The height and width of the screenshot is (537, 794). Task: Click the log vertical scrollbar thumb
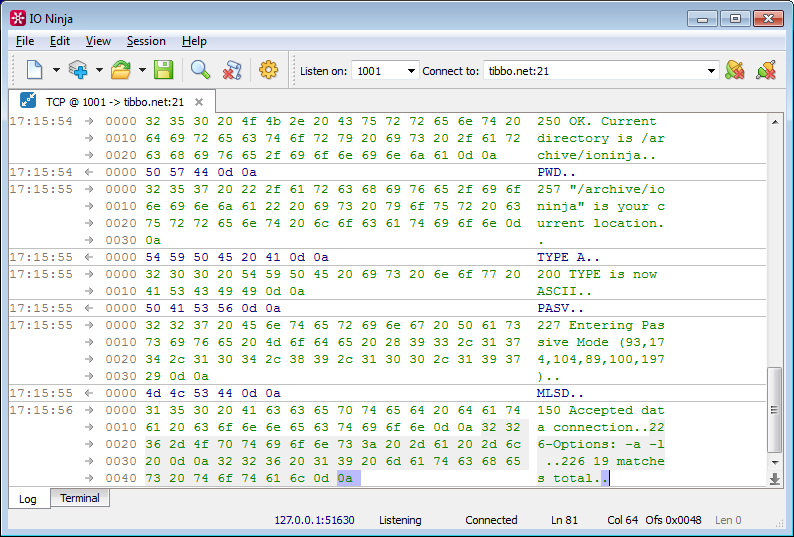775,409
